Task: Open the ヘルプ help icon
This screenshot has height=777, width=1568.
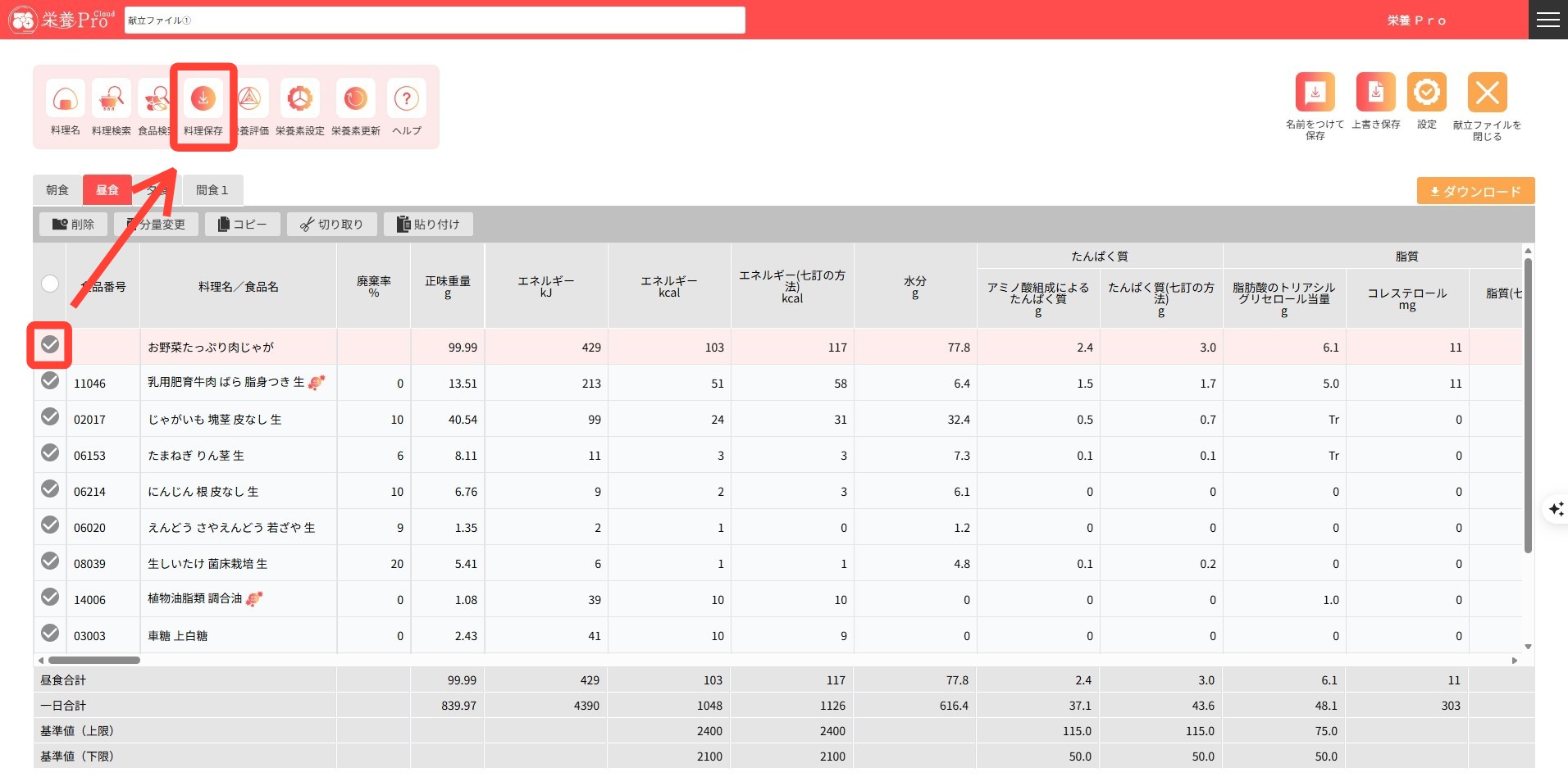Action: tap(407, 99)
